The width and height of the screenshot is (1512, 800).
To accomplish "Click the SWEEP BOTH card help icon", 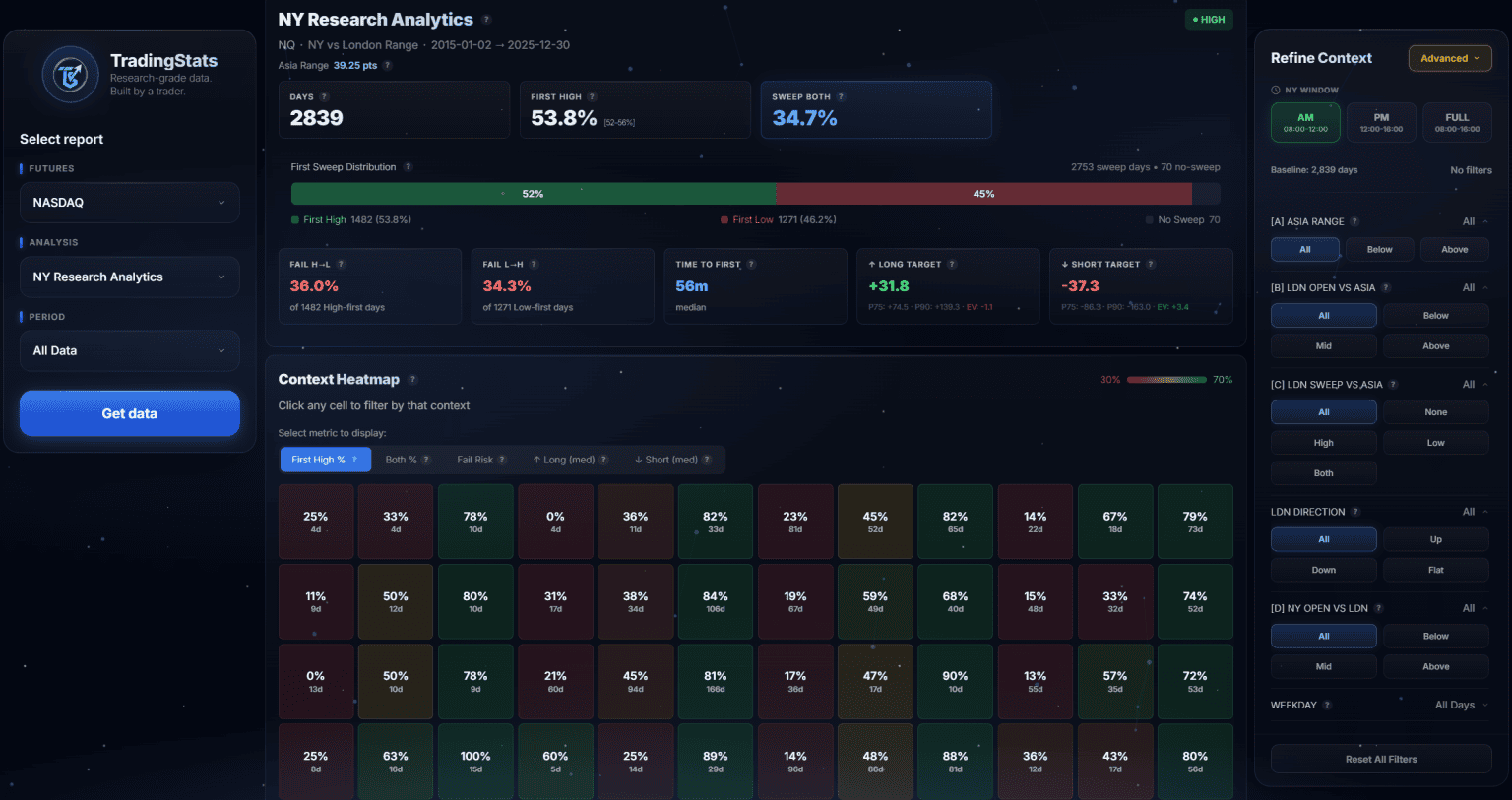I will tap(841, 96).
